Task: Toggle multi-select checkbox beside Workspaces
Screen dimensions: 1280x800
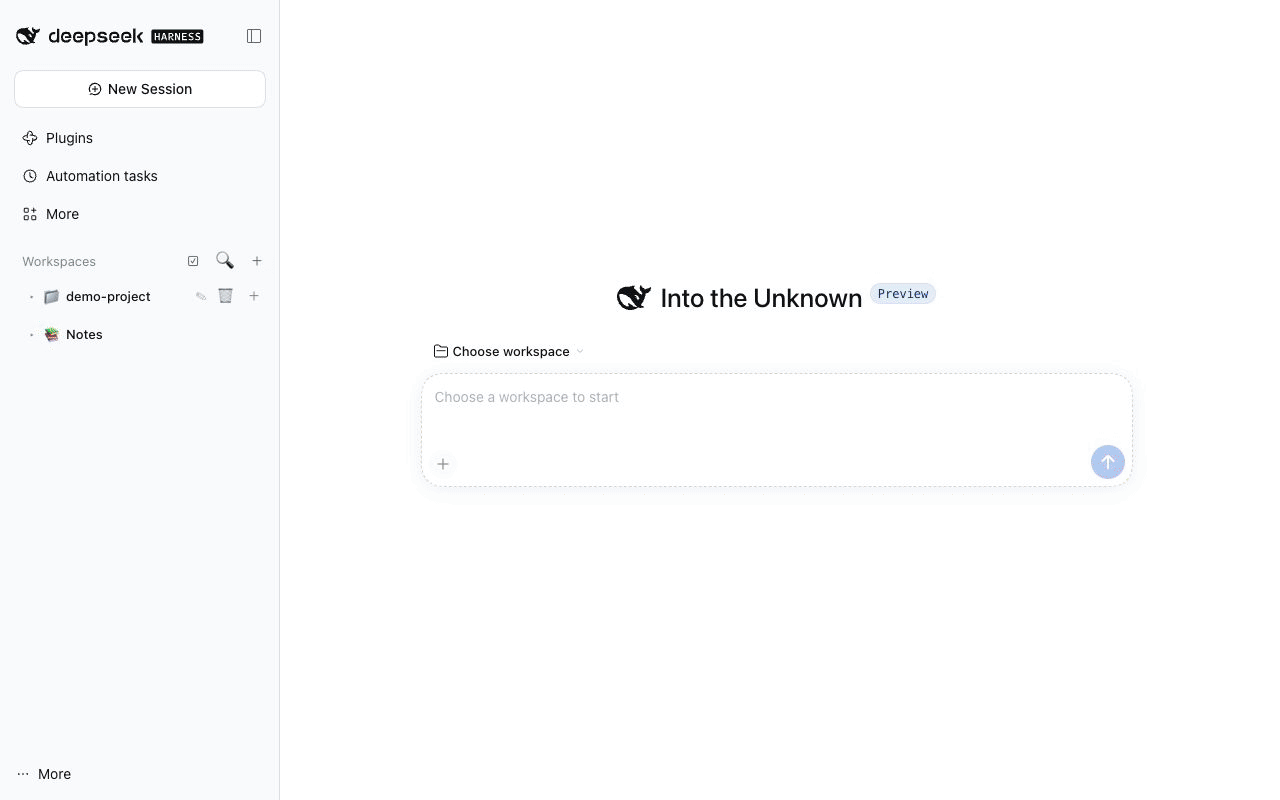Action: pos(193,261)
